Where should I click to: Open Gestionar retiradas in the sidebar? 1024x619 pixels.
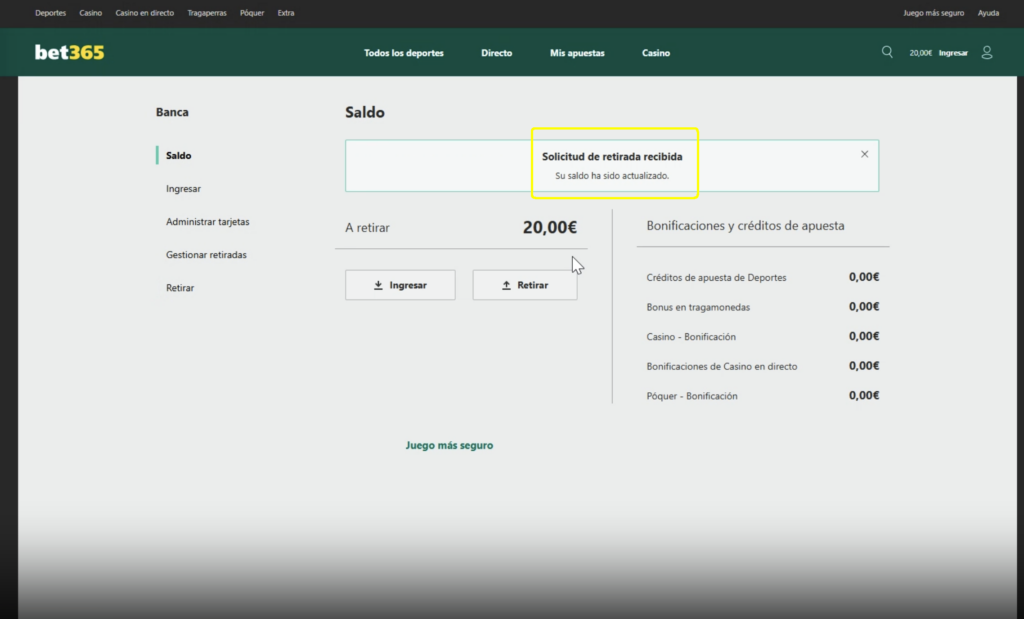[x=206, y=255]
